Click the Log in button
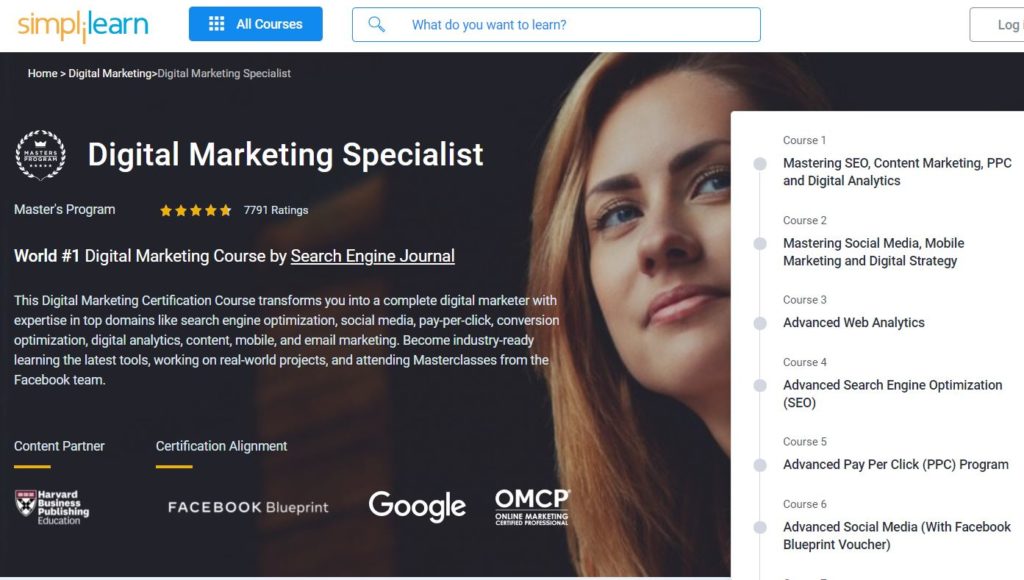 point(997,25)
